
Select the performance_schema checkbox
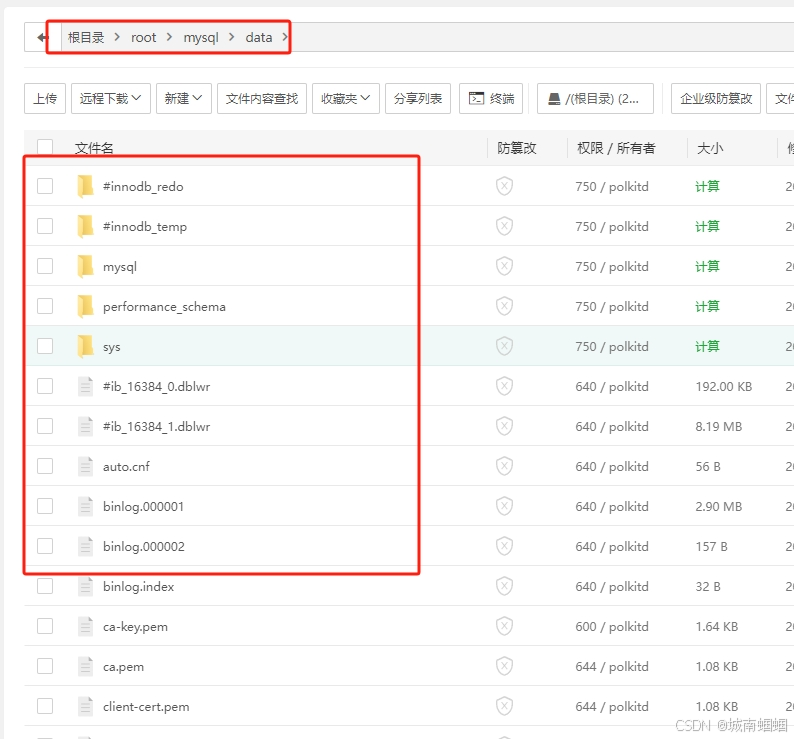click(x=45, y=306)
